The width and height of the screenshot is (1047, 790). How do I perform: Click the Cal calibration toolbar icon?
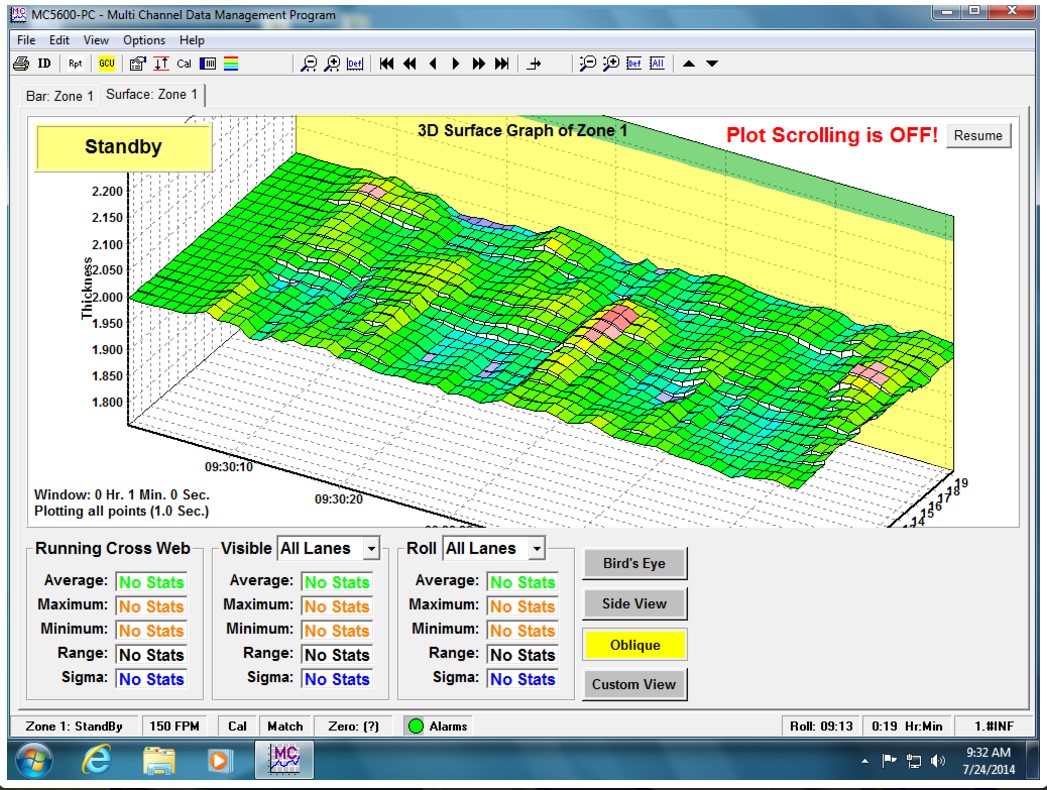click(184, 64)
